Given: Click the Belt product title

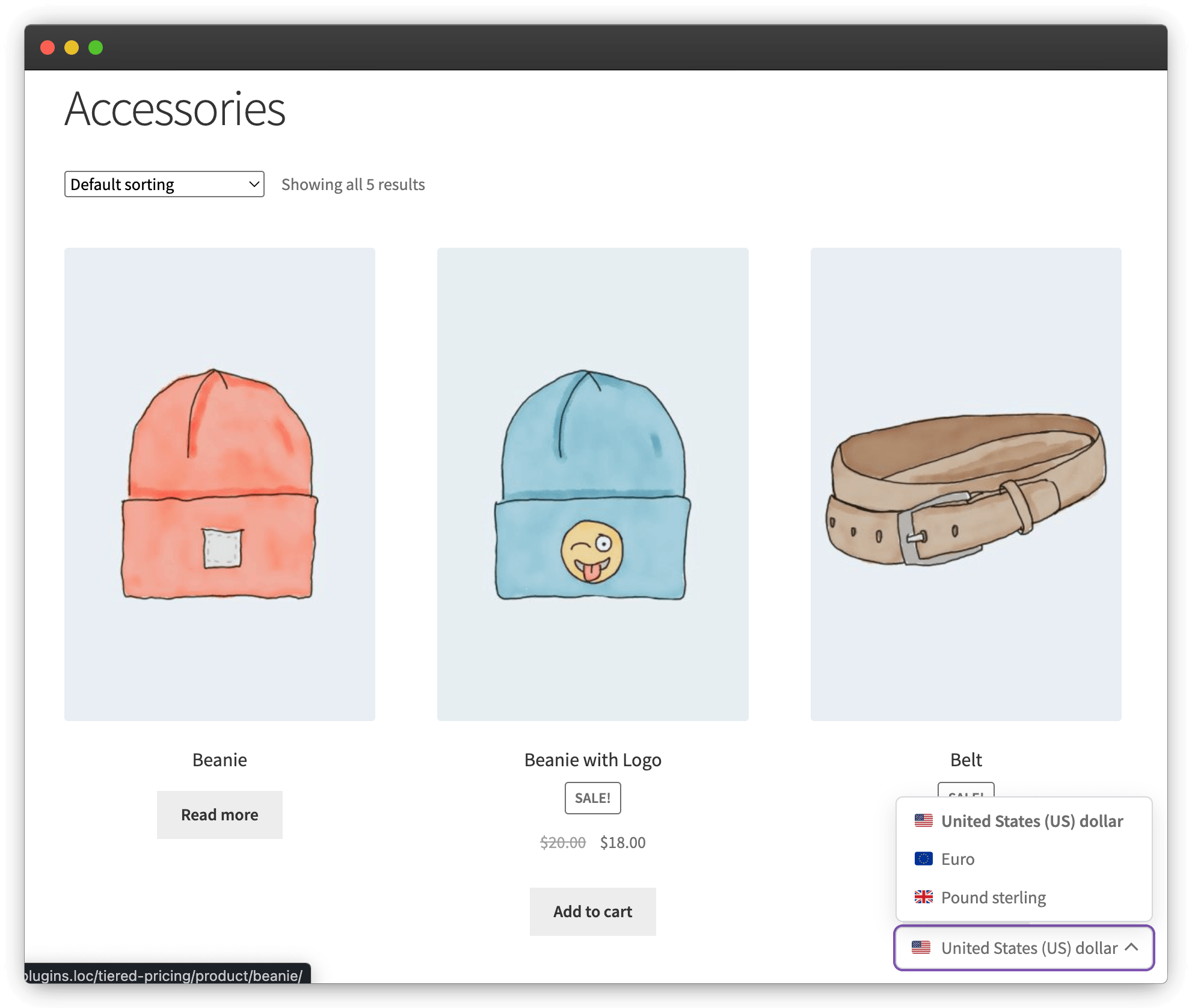Looking at the screenshot, I should click(x=966, y=760).
